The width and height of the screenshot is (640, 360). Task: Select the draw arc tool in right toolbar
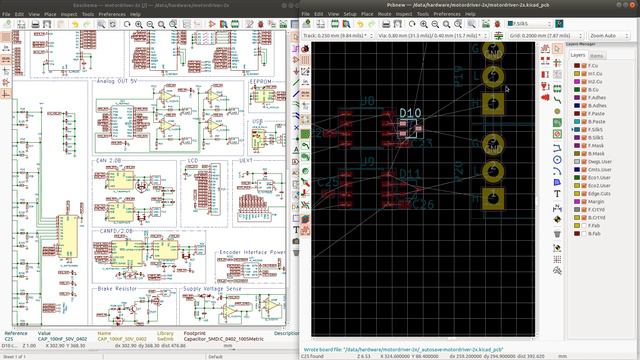click(557, 171)
